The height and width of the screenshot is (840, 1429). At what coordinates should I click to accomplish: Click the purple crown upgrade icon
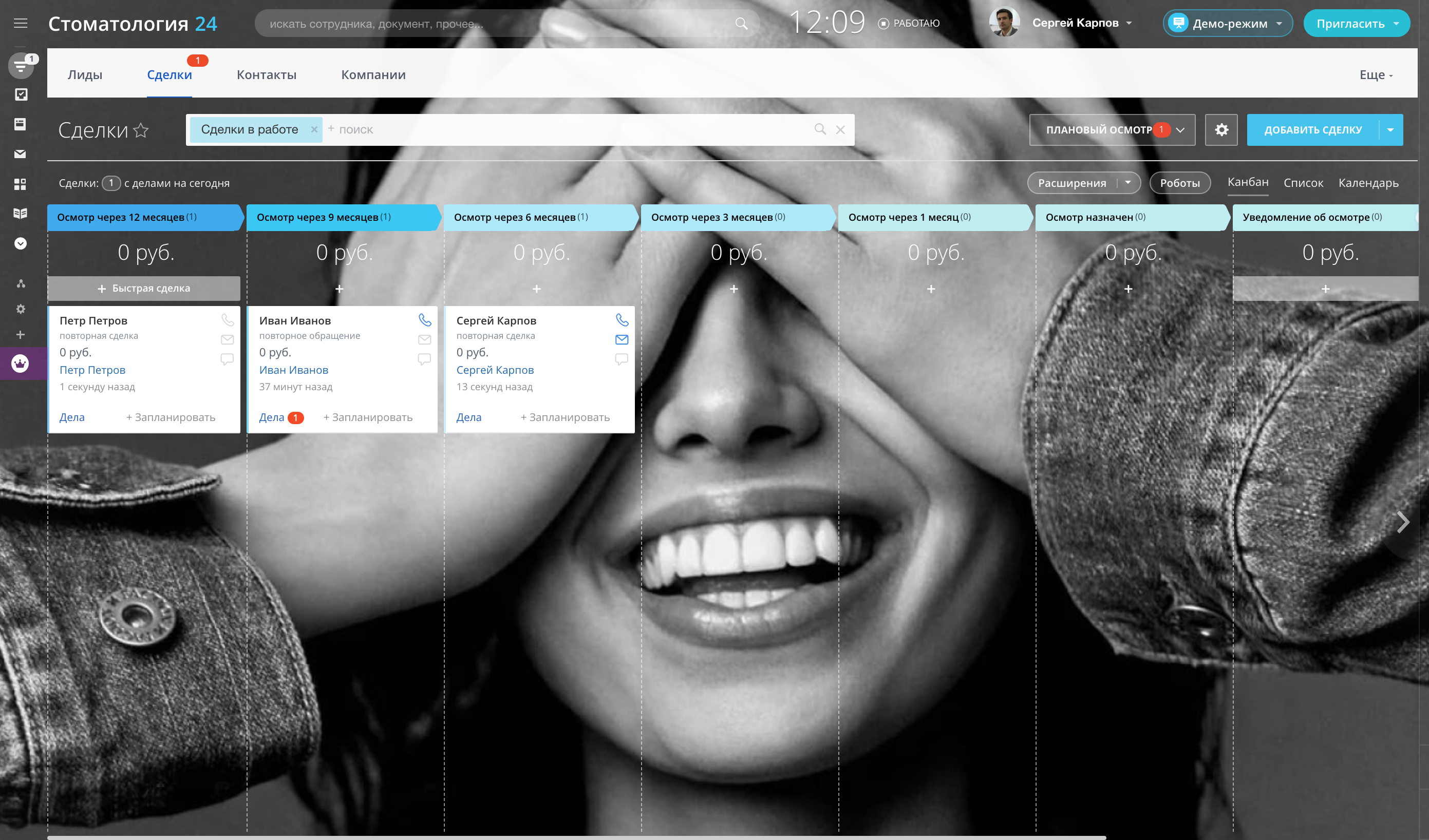21,364
